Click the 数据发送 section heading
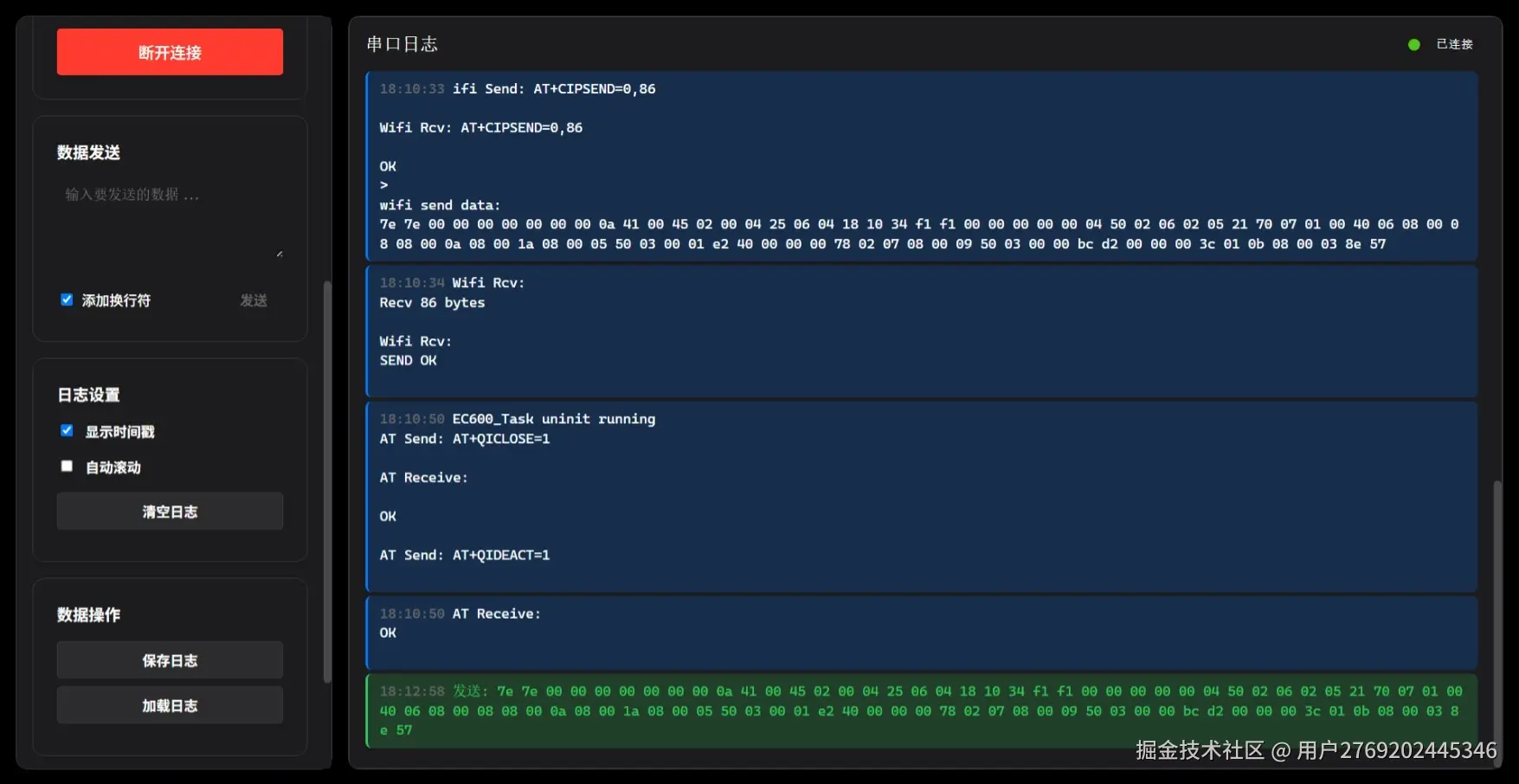1519x784 pixels. point(89,152)
